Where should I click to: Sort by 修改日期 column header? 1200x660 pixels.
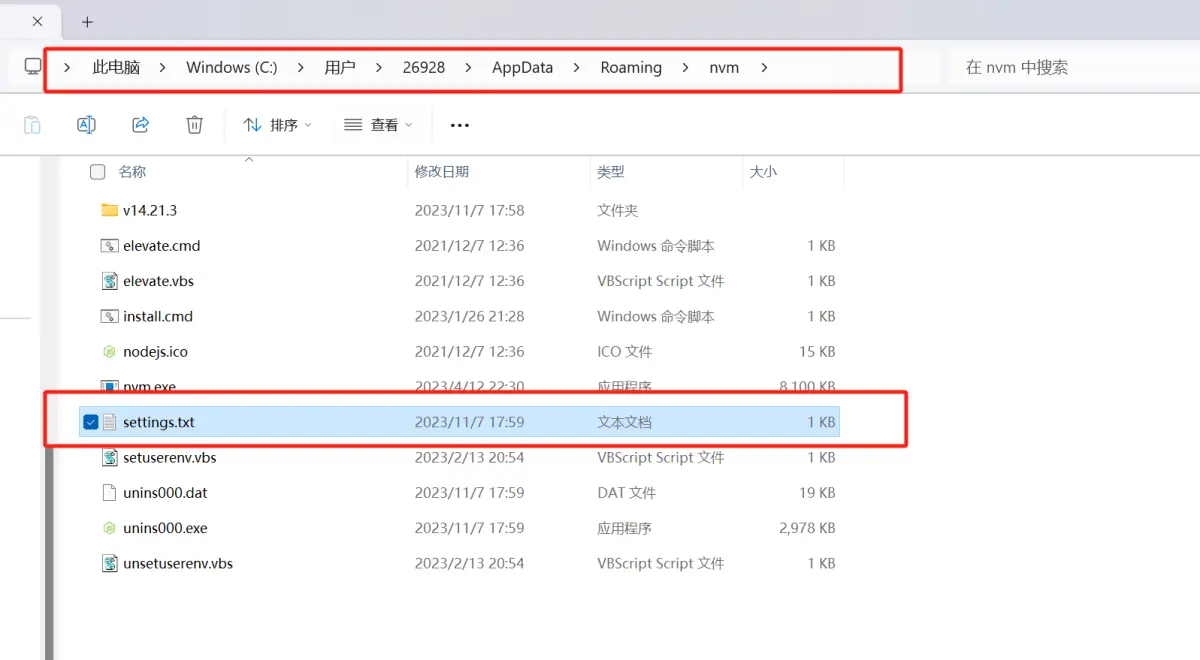coord(442,172)
